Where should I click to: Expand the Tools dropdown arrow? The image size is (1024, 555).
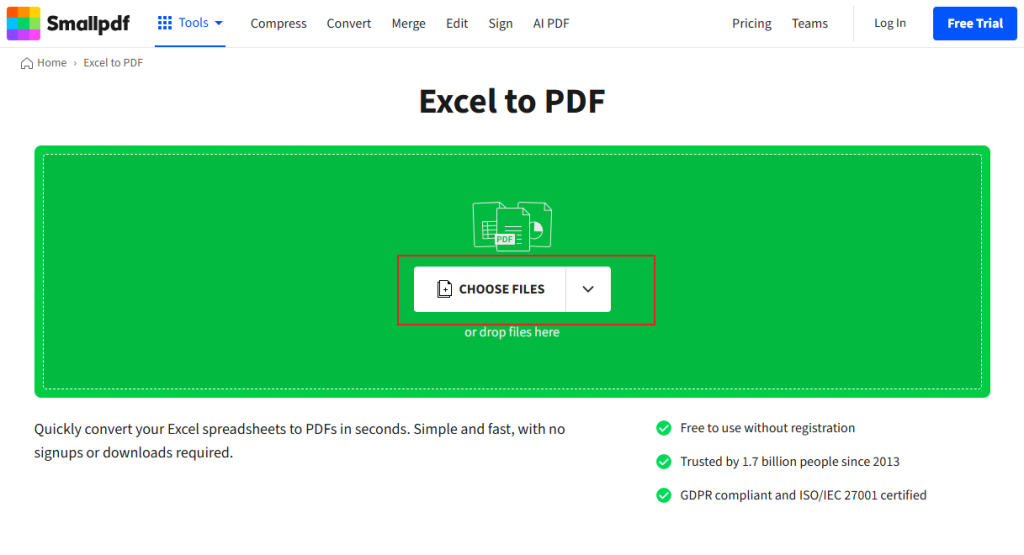[x=219, y=23]
